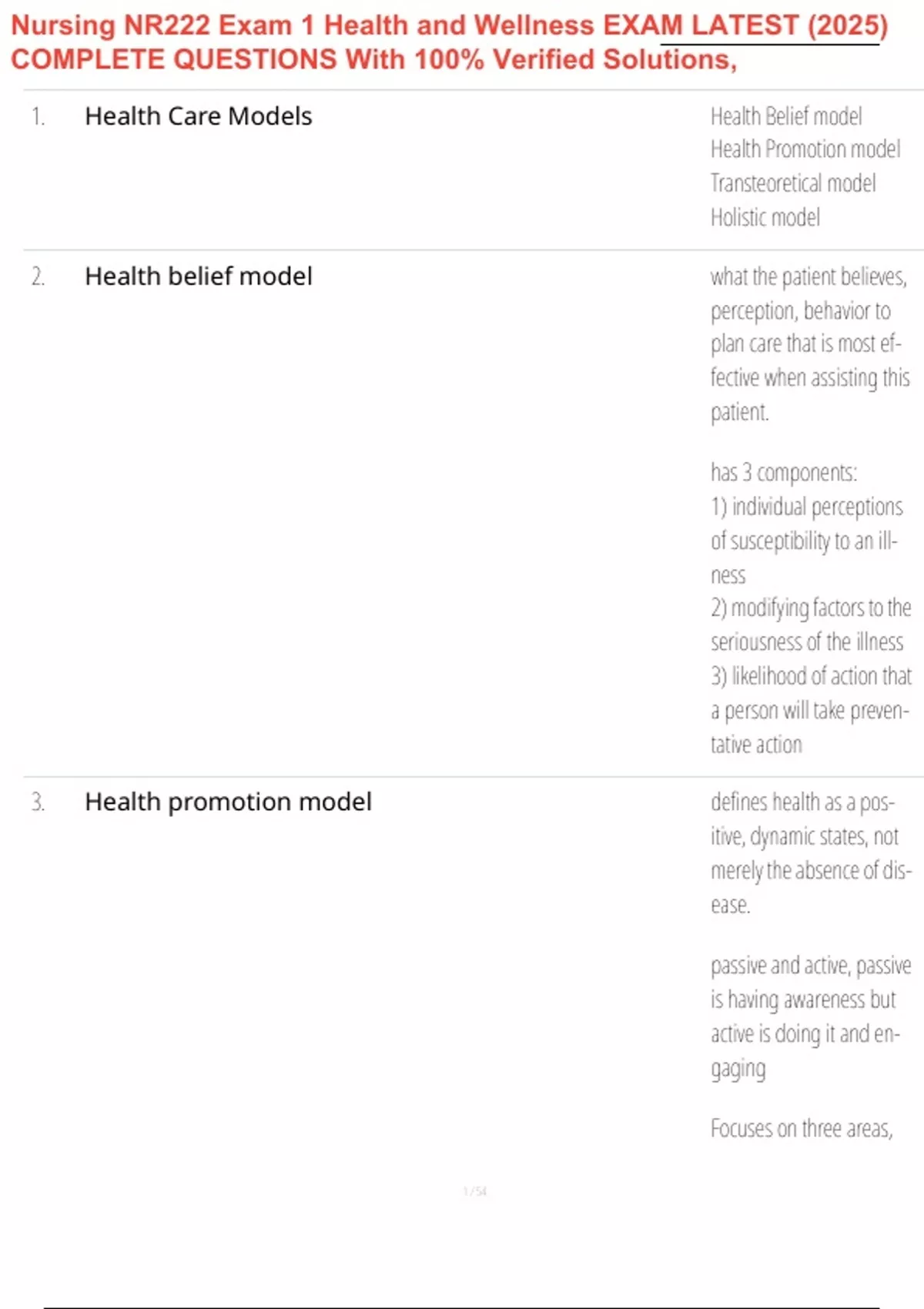Viewport: 924px width, 1309px height.
Task: Click 'has 3 components:' line
Action: pyautogui.click(x=784, y=472)
